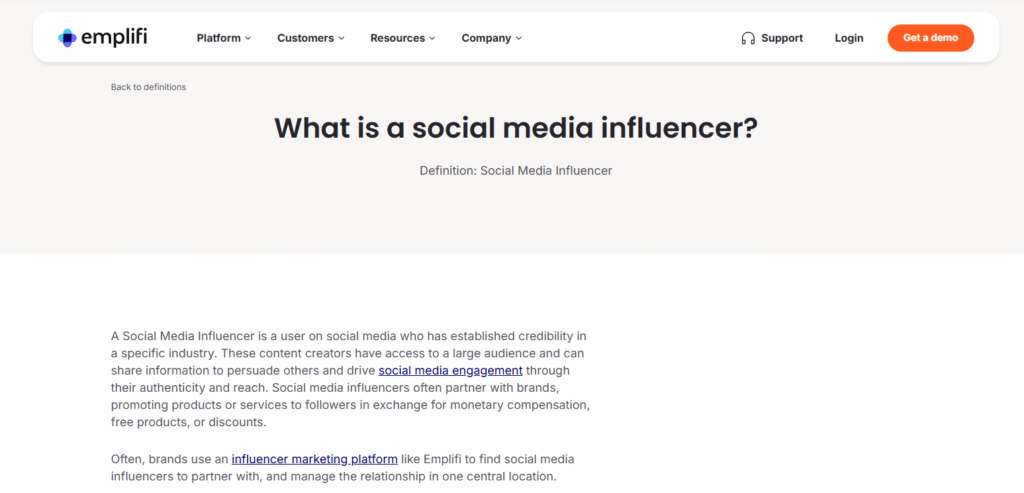This screenshot has height=493, width=1024.
Task: Expand the chevron next to Customers
Action: click(x=341, y=39)
